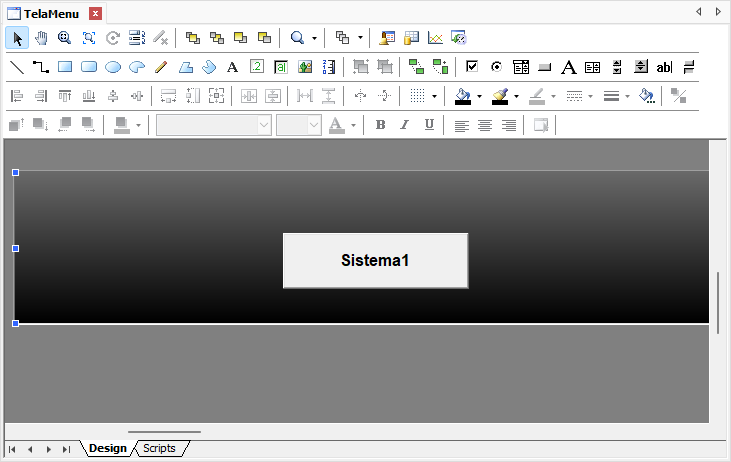Open the font name combo box
The image size is (731, 462).
pos(213,125)
